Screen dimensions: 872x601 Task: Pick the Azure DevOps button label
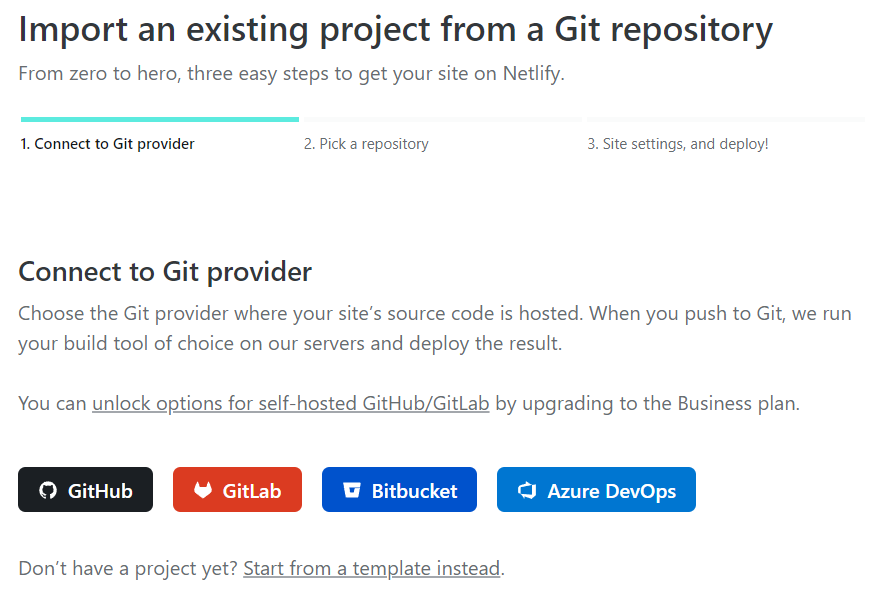tap(611, 491)
